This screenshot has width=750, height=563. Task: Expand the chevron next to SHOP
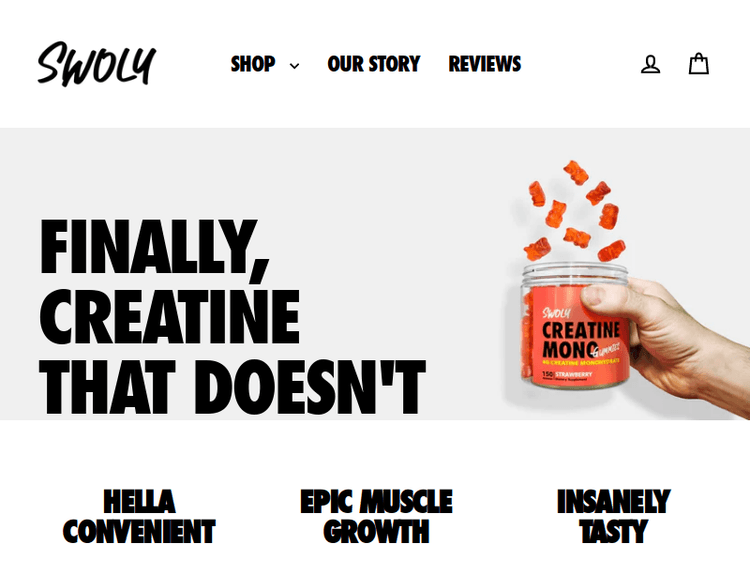(x=295, y=66)
